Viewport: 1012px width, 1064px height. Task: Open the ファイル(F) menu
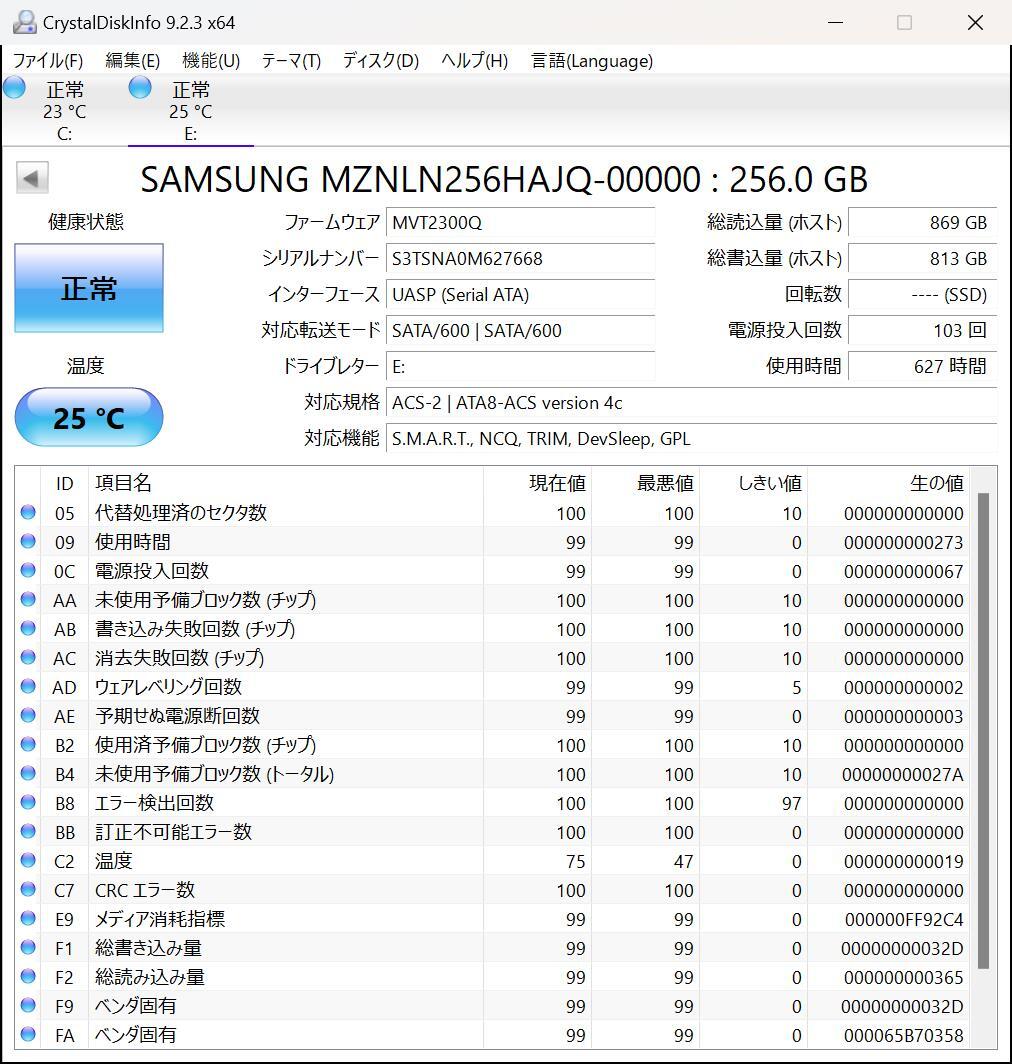(48, 61)
